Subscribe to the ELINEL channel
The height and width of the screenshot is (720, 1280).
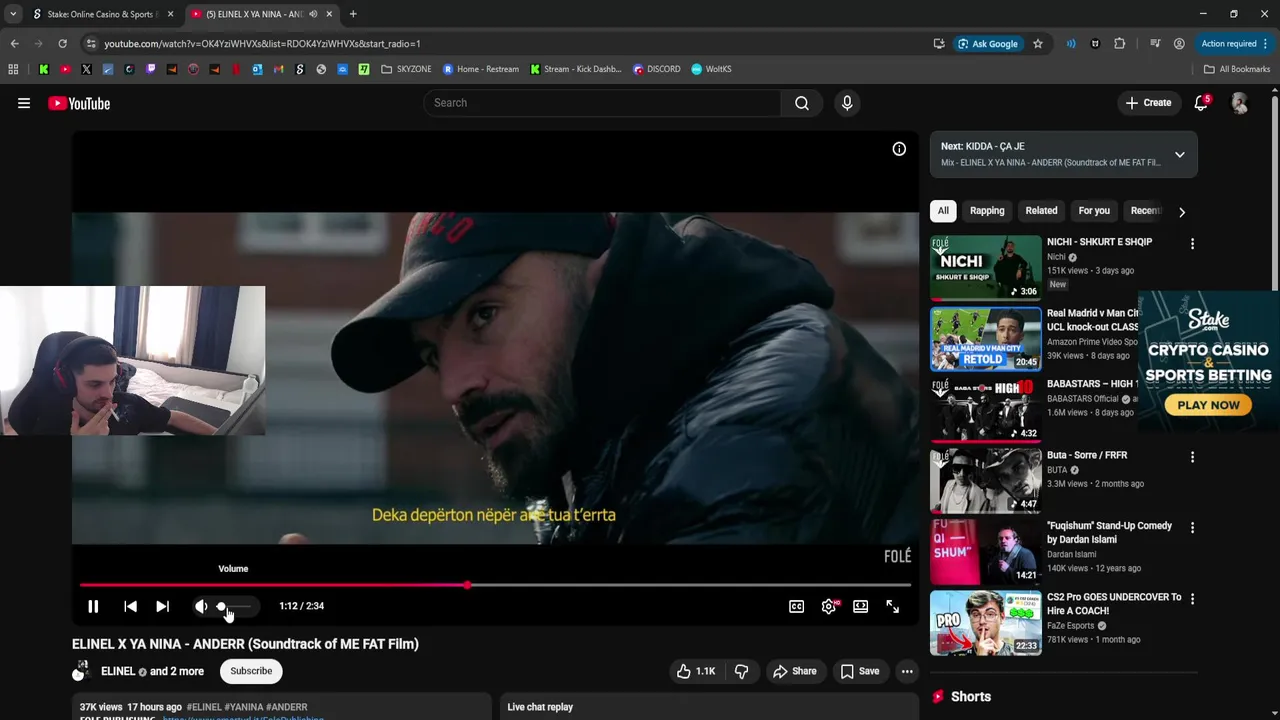[x=251, y=671]
